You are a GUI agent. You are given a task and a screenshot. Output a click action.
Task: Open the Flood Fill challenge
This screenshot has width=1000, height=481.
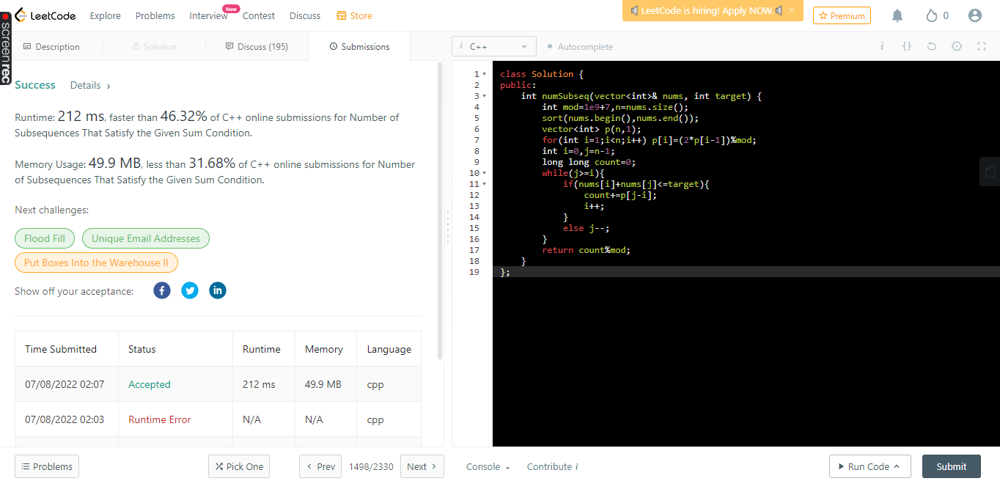click(45, 239)
